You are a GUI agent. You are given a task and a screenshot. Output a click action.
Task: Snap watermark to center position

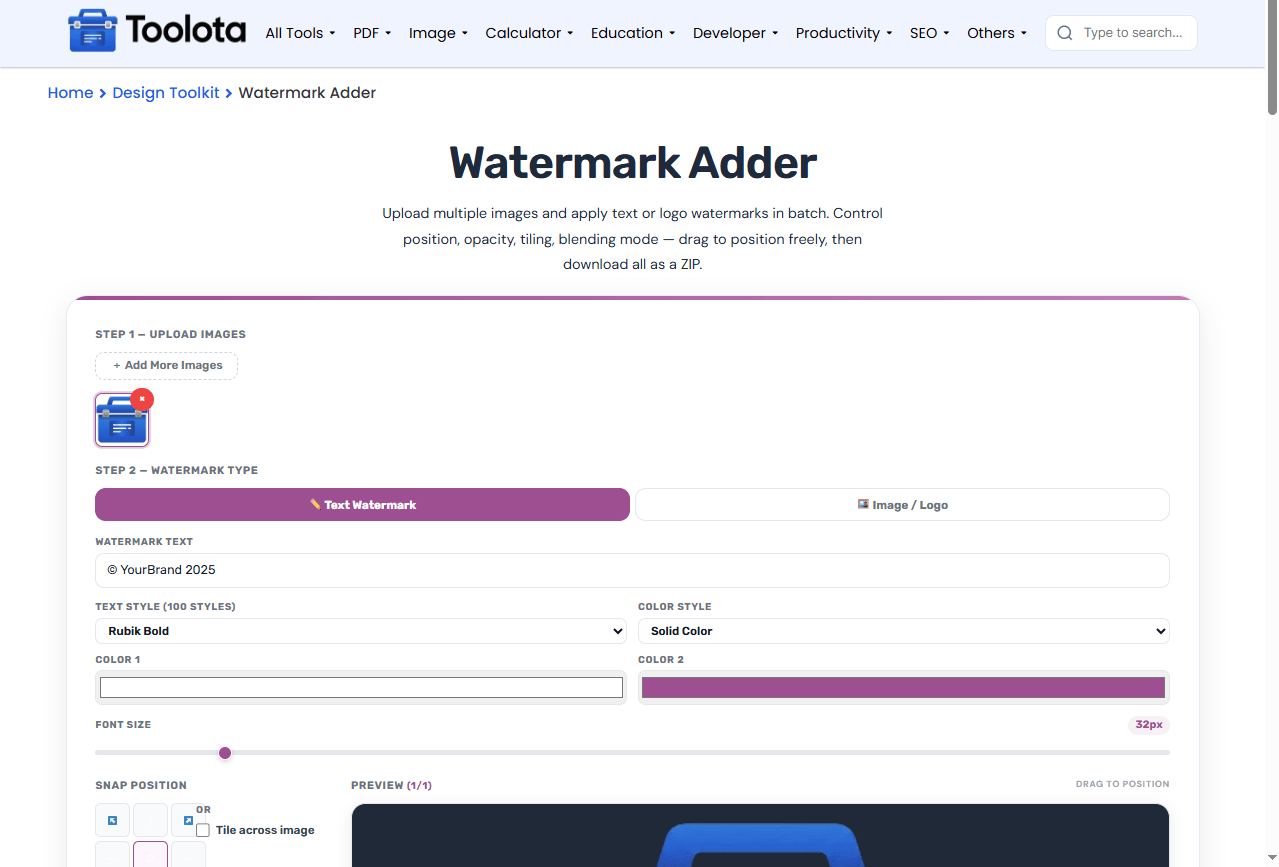(x=150, y=855)
